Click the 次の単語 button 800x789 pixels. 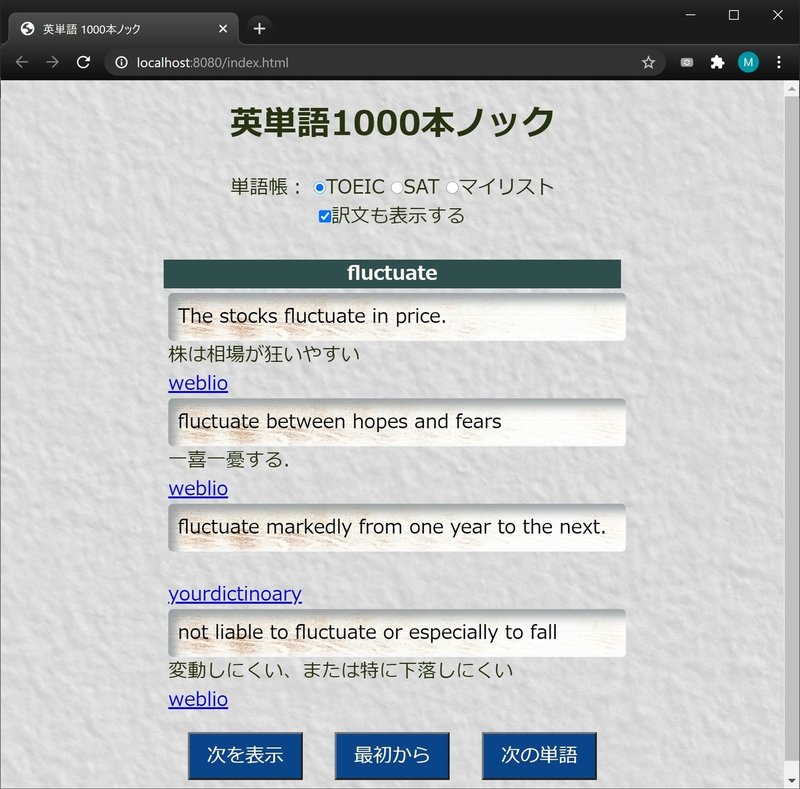click(539, 756)
